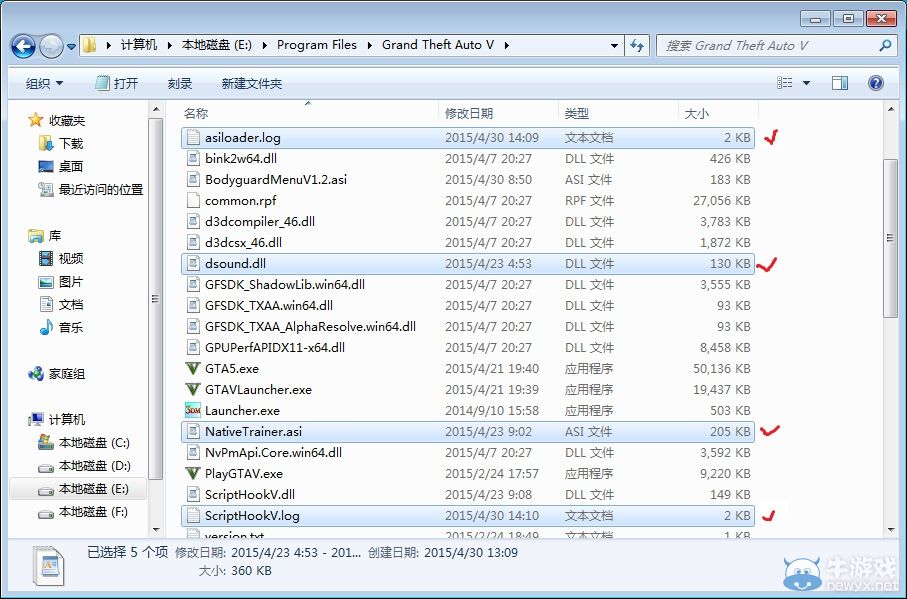Viewport: 907px width, 599px height.
Task: Select the NativeTrainer.asi file icon
Action: [193, 431]
